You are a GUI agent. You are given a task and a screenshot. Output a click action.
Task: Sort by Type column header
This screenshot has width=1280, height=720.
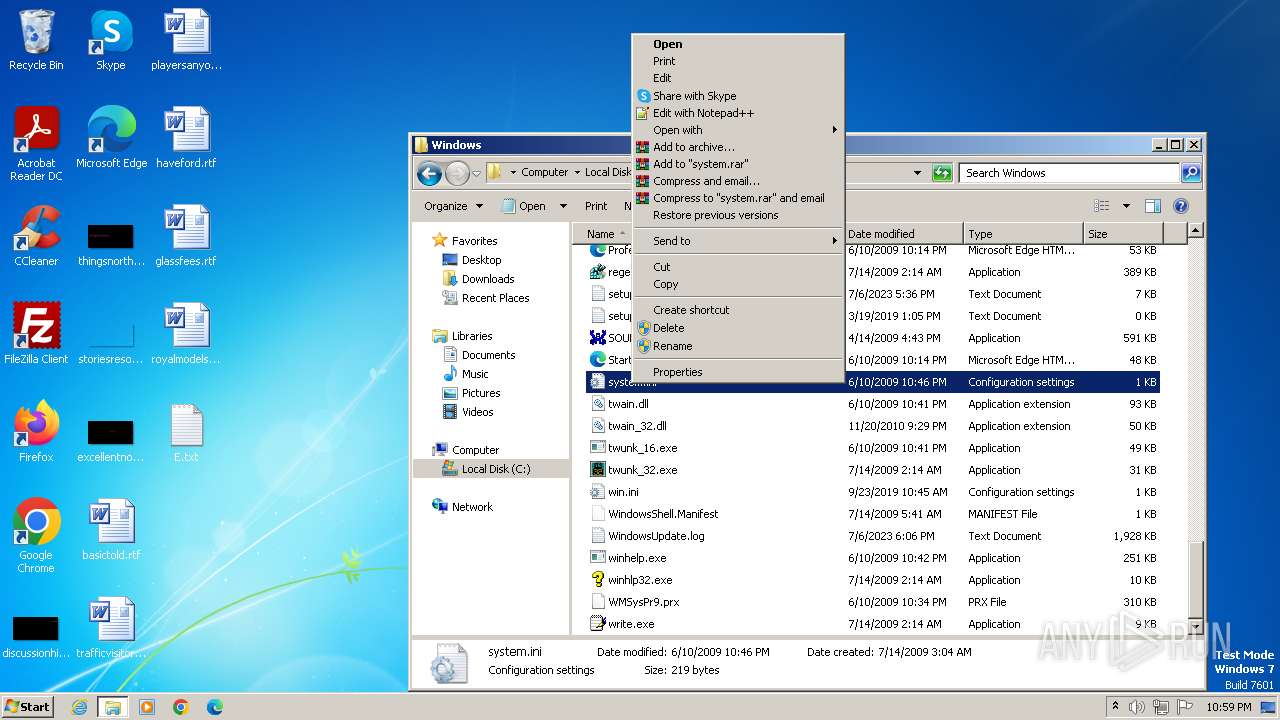pos(1023,234)
